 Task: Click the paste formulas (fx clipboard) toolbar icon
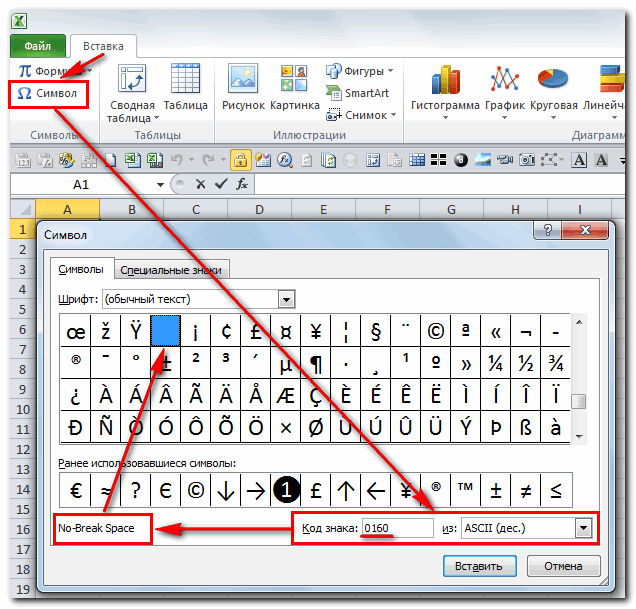(x=45, y=160)
